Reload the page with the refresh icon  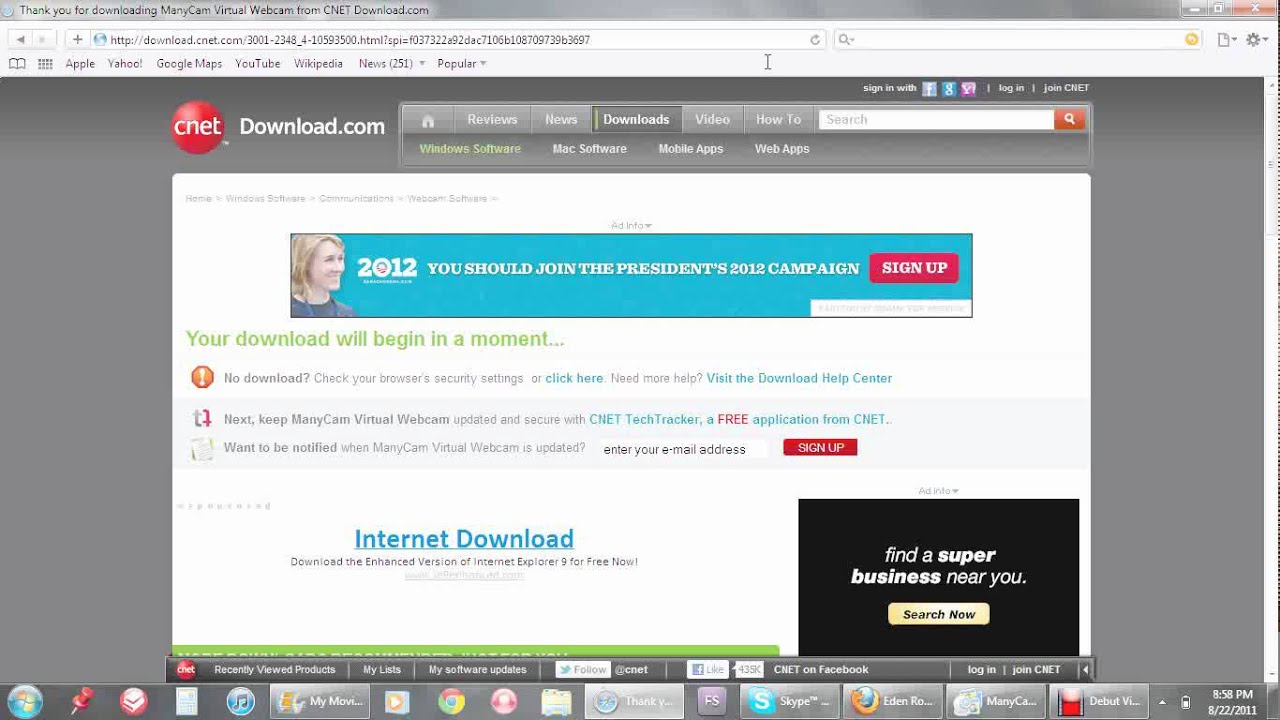(x=815, y=39)
